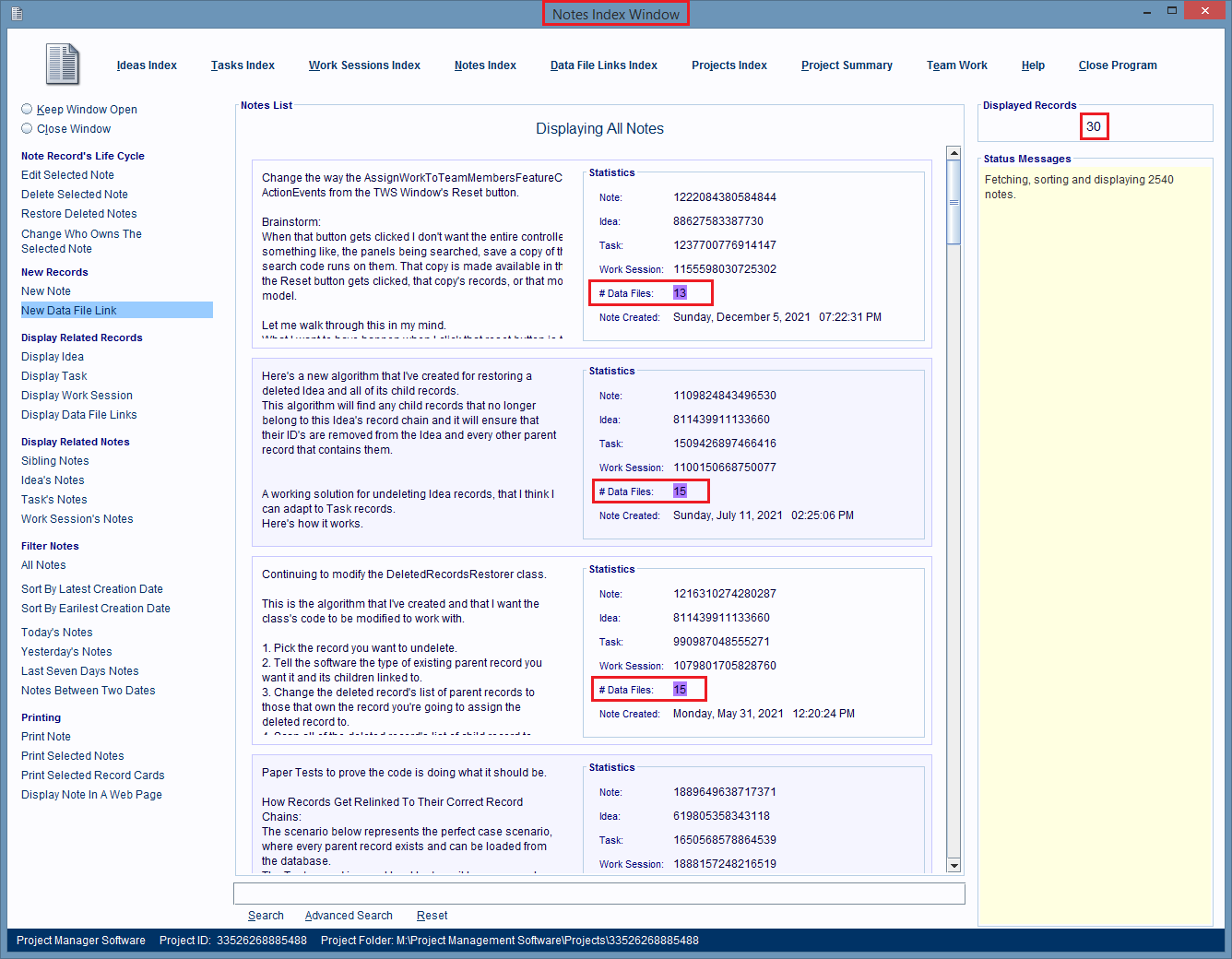
Task: Click Display Note In A Web Page
Action: coord(92,795)
